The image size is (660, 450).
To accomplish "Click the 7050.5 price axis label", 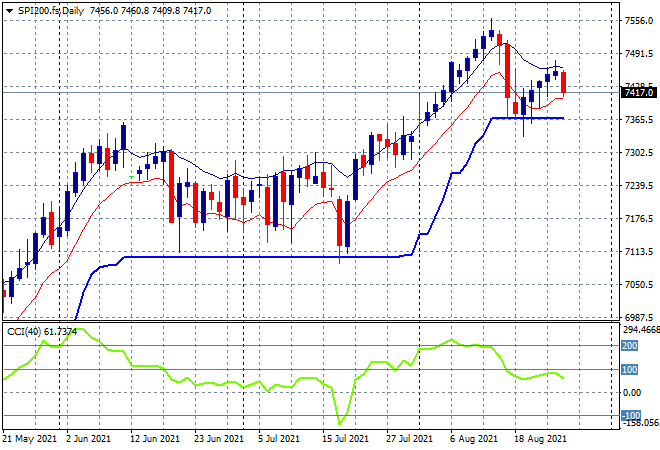I will 639,285.
